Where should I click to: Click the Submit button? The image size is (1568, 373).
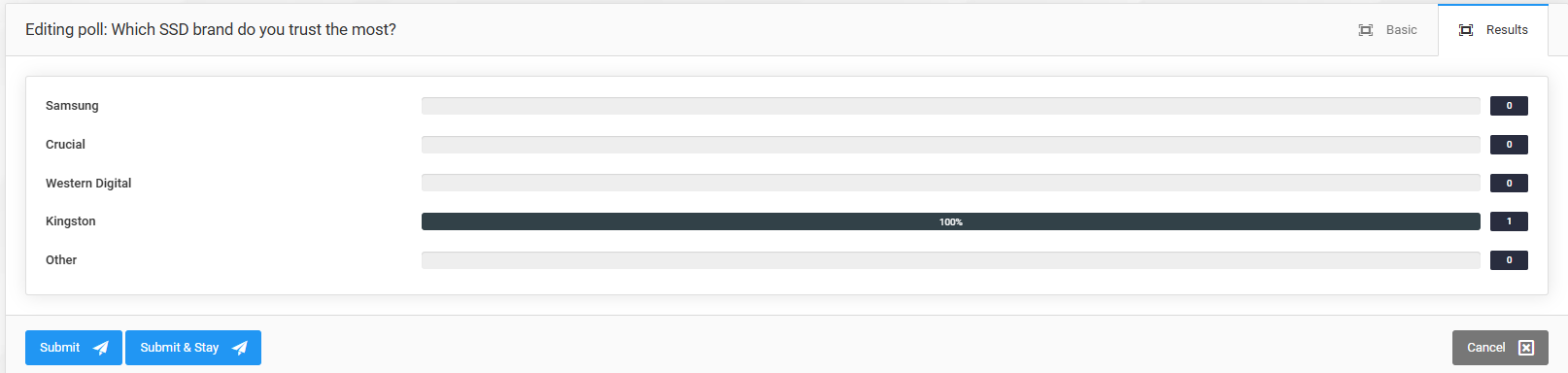click(x=74, y=348)
